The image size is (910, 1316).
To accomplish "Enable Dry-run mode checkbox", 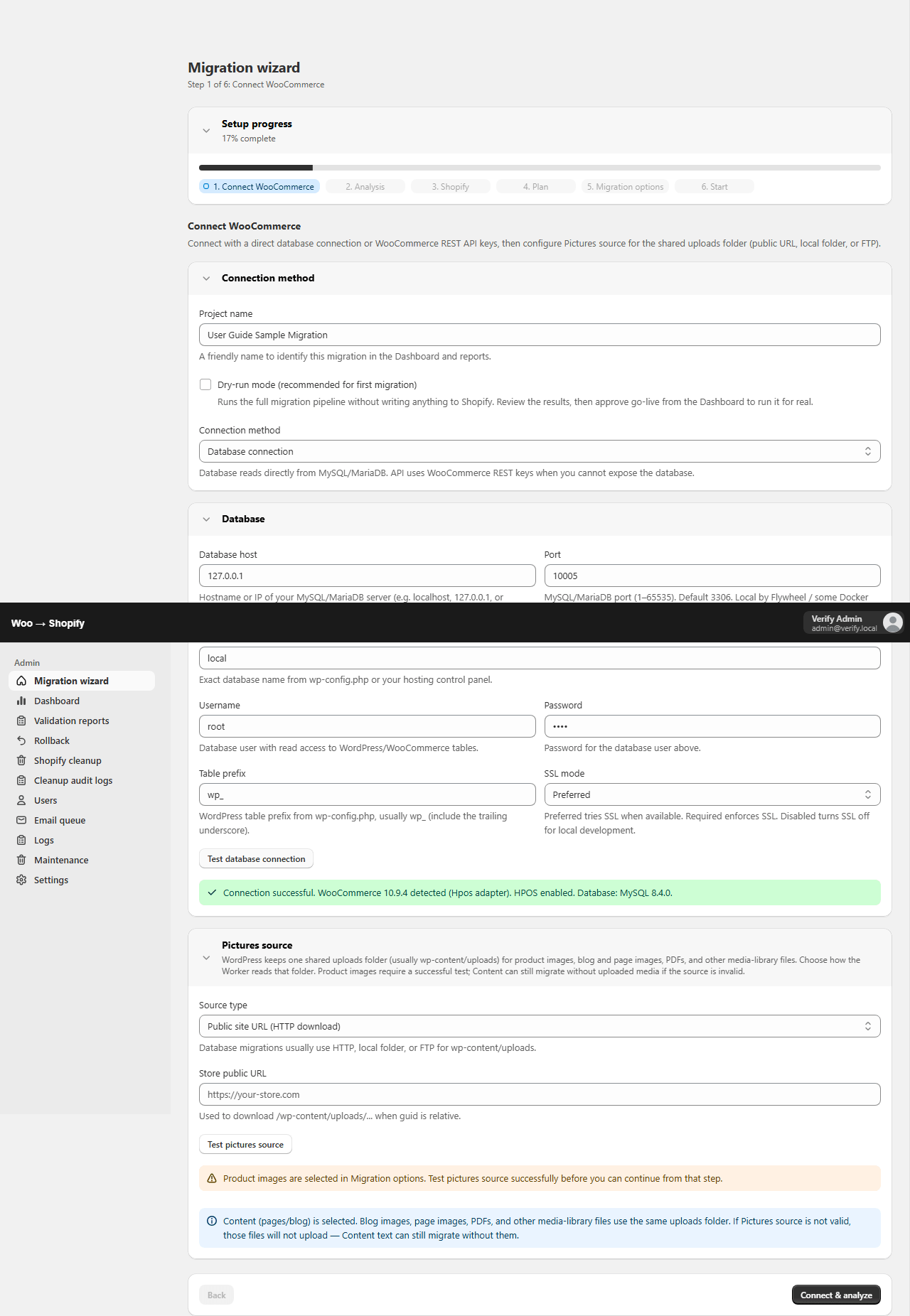I will coord(205,384).
